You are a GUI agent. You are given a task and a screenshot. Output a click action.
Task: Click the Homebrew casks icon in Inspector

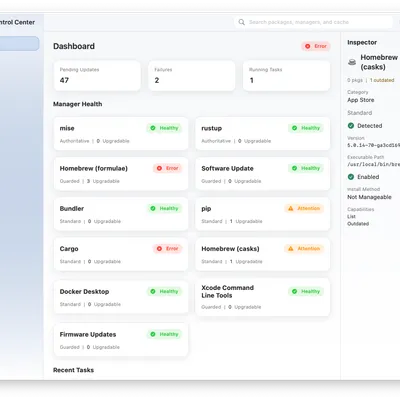pos(352,62)
